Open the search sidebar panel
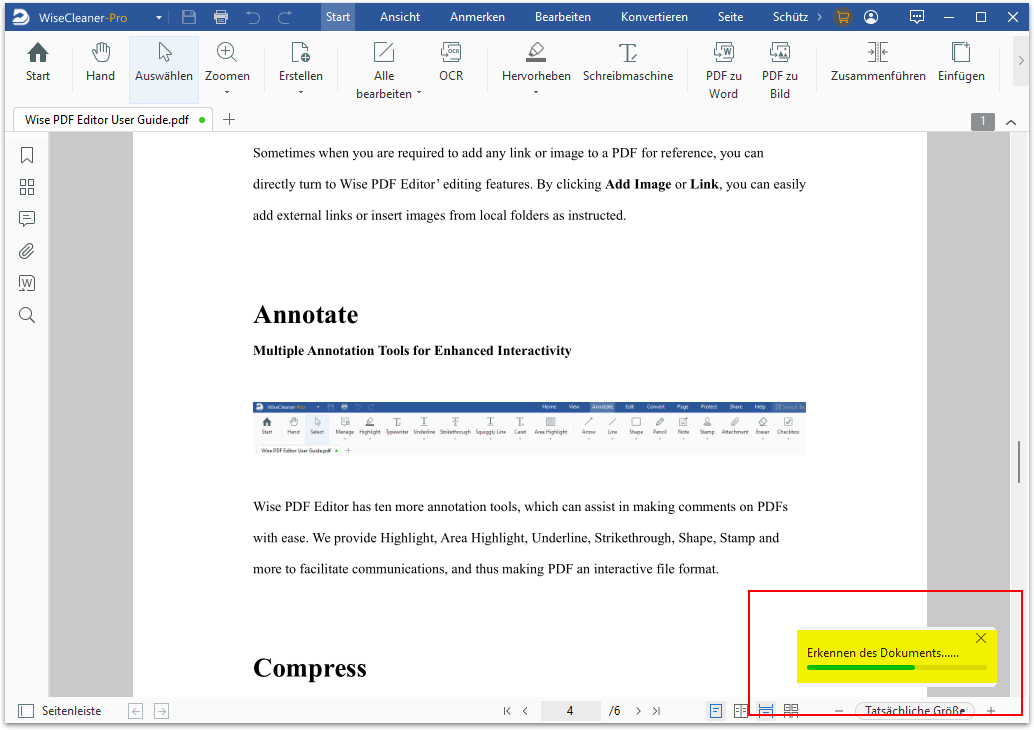1034x730 pixels. 27,315
